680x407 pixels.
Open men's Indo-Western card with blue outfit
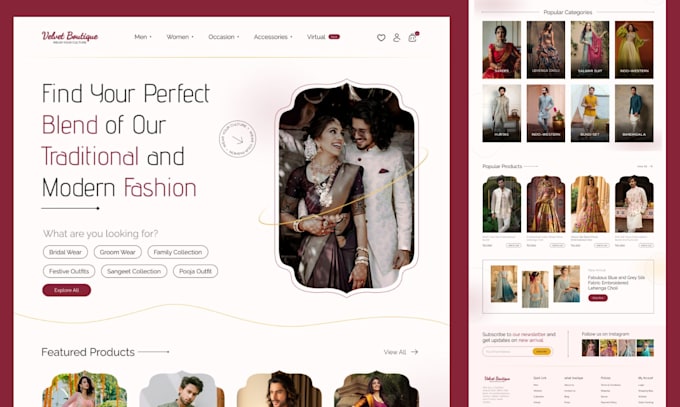click(546, 113)
